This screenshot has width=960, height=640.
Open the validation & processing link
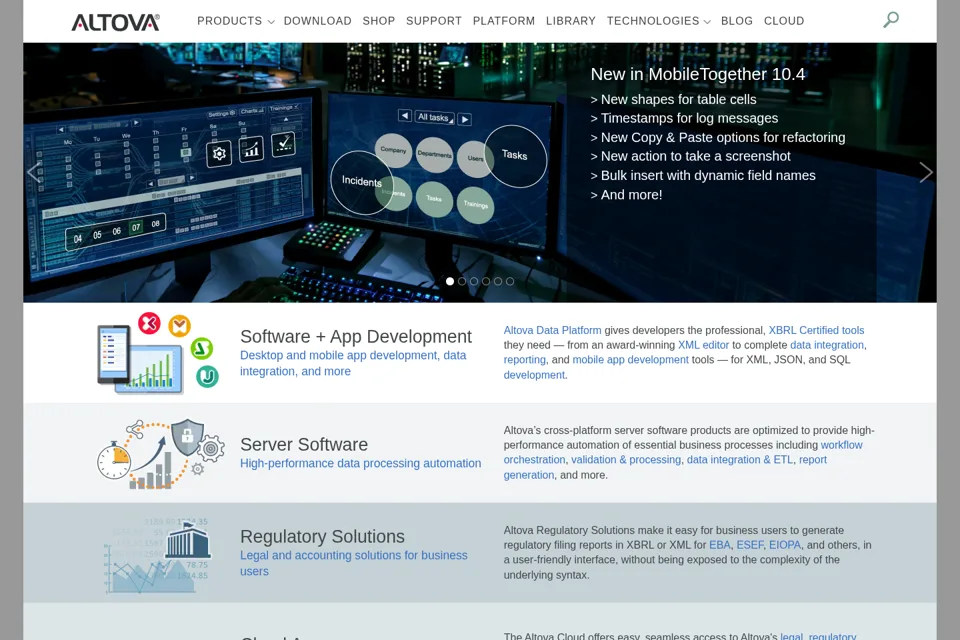pos(626,459)
